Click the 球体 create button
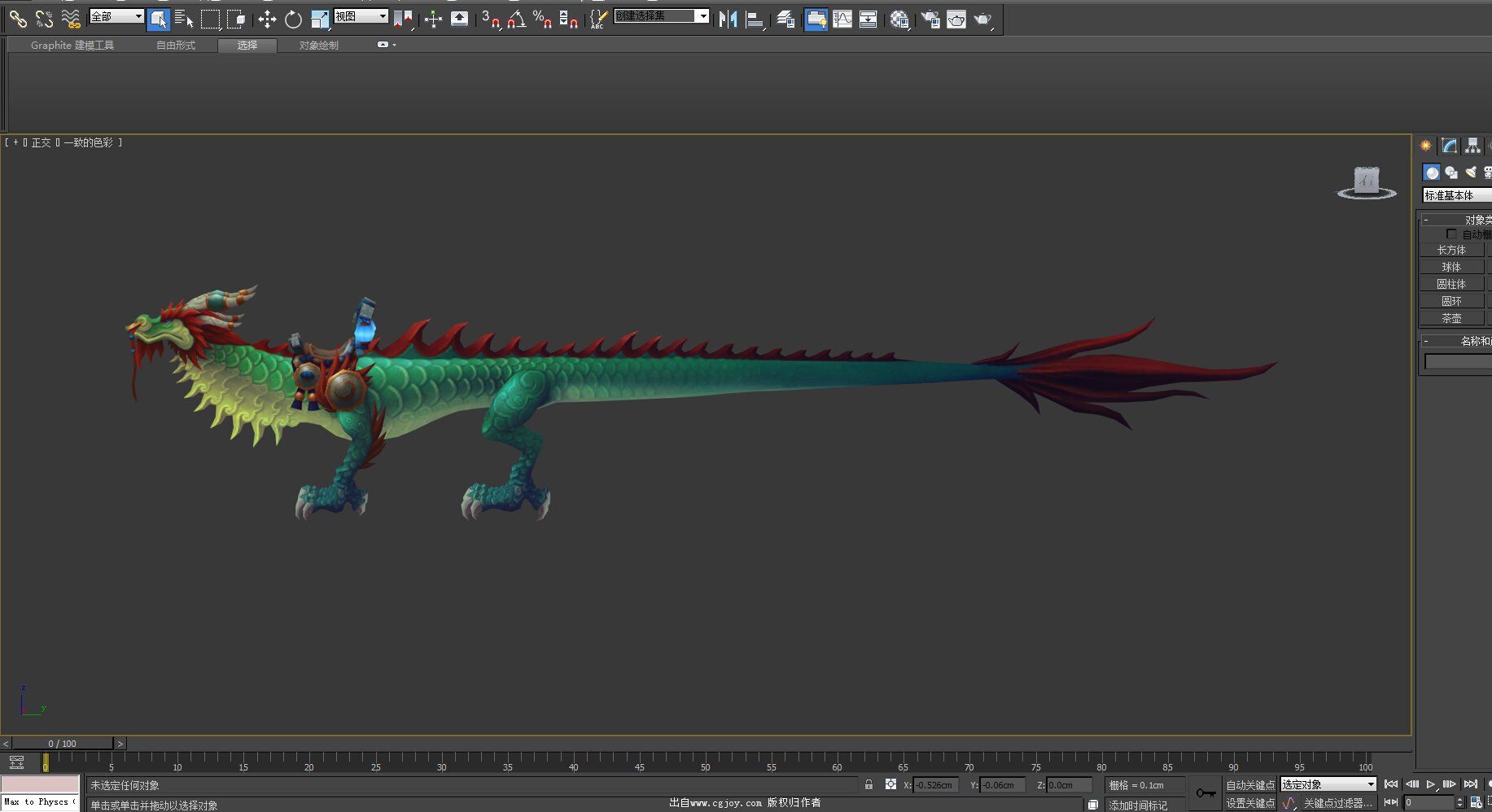This screenshot has width=1492, height=812. pyautogui.click(x=1451, y=267)
